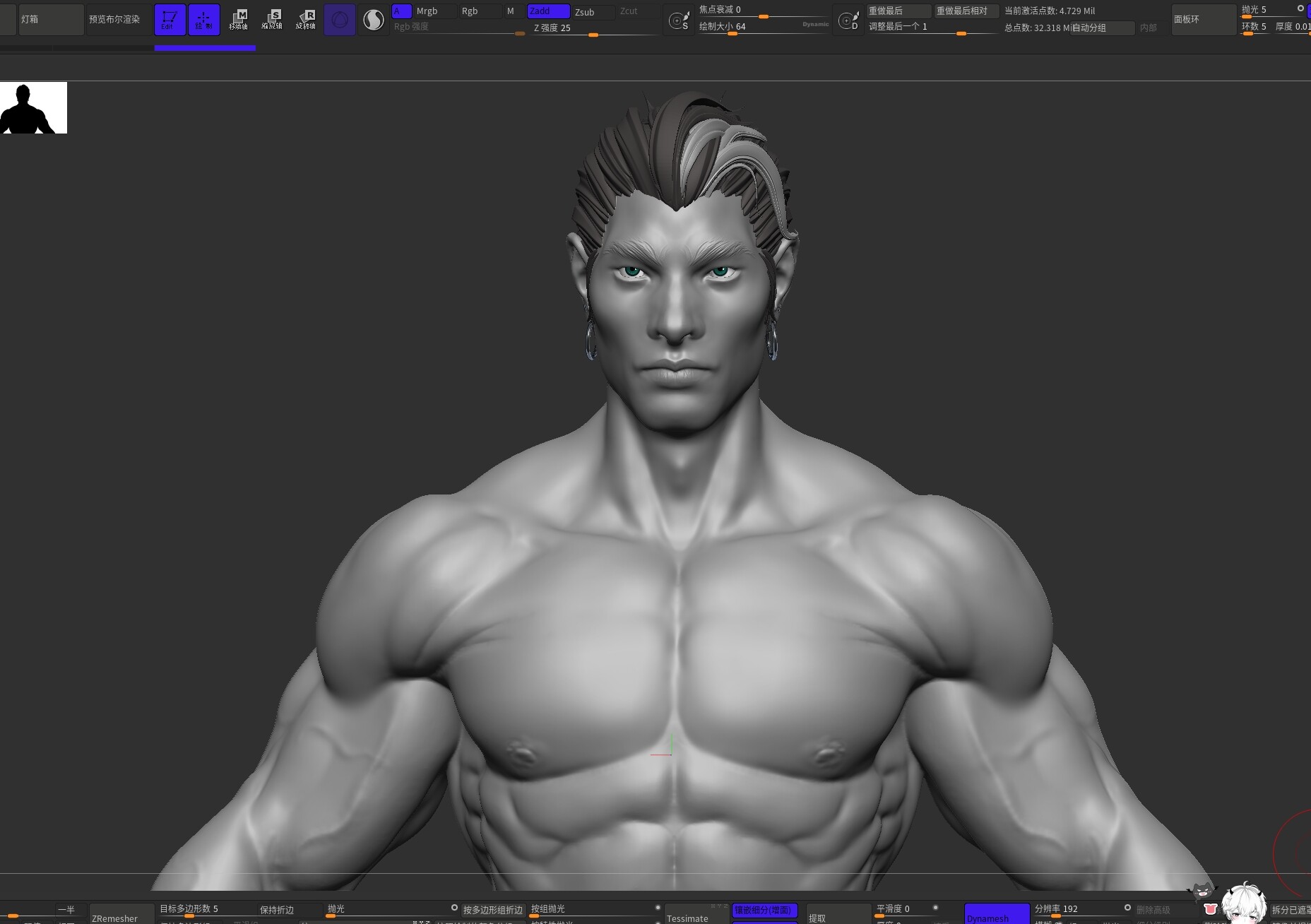Select the 移动轴 Move axis icon
The width and height of the screenshot is (1311, 924).
239,19
